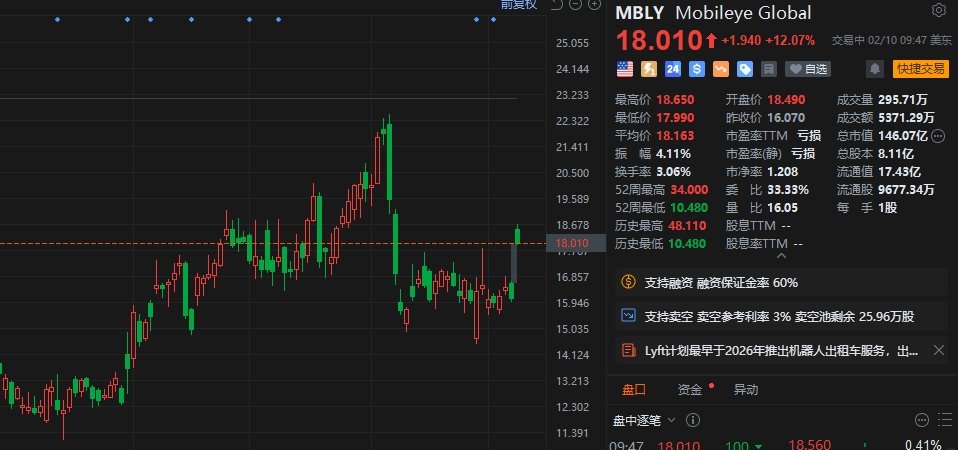Click the US flag market icon

[x=625, y=69]
